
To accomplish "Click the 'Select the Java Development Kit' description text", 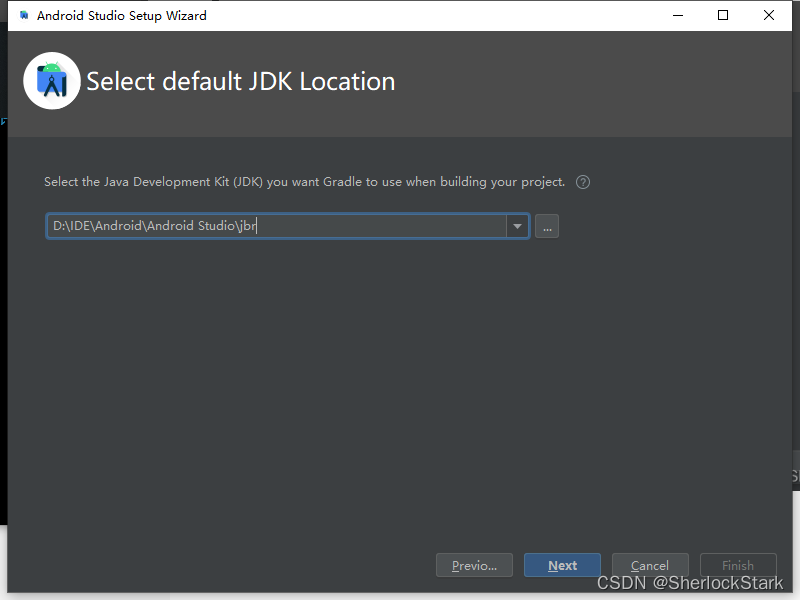I will tap(305, 182).
